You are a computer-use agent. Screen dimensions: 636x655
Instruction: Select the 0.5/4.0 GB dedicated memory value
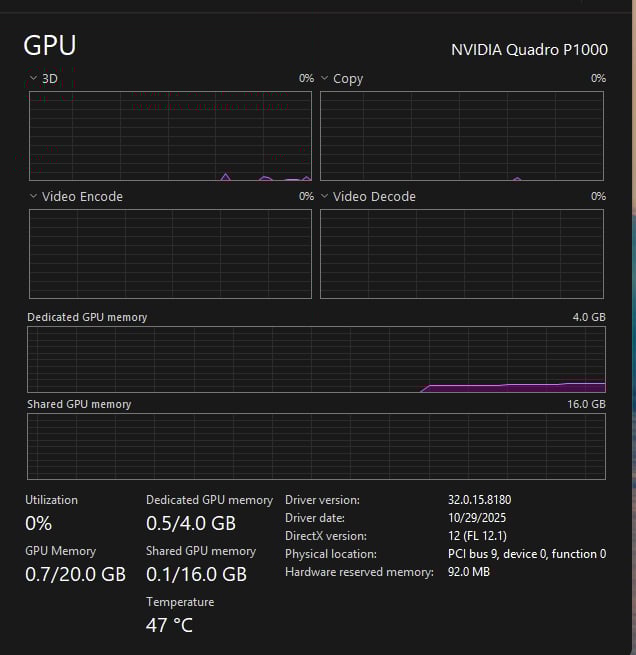click(x=190, y=523)
